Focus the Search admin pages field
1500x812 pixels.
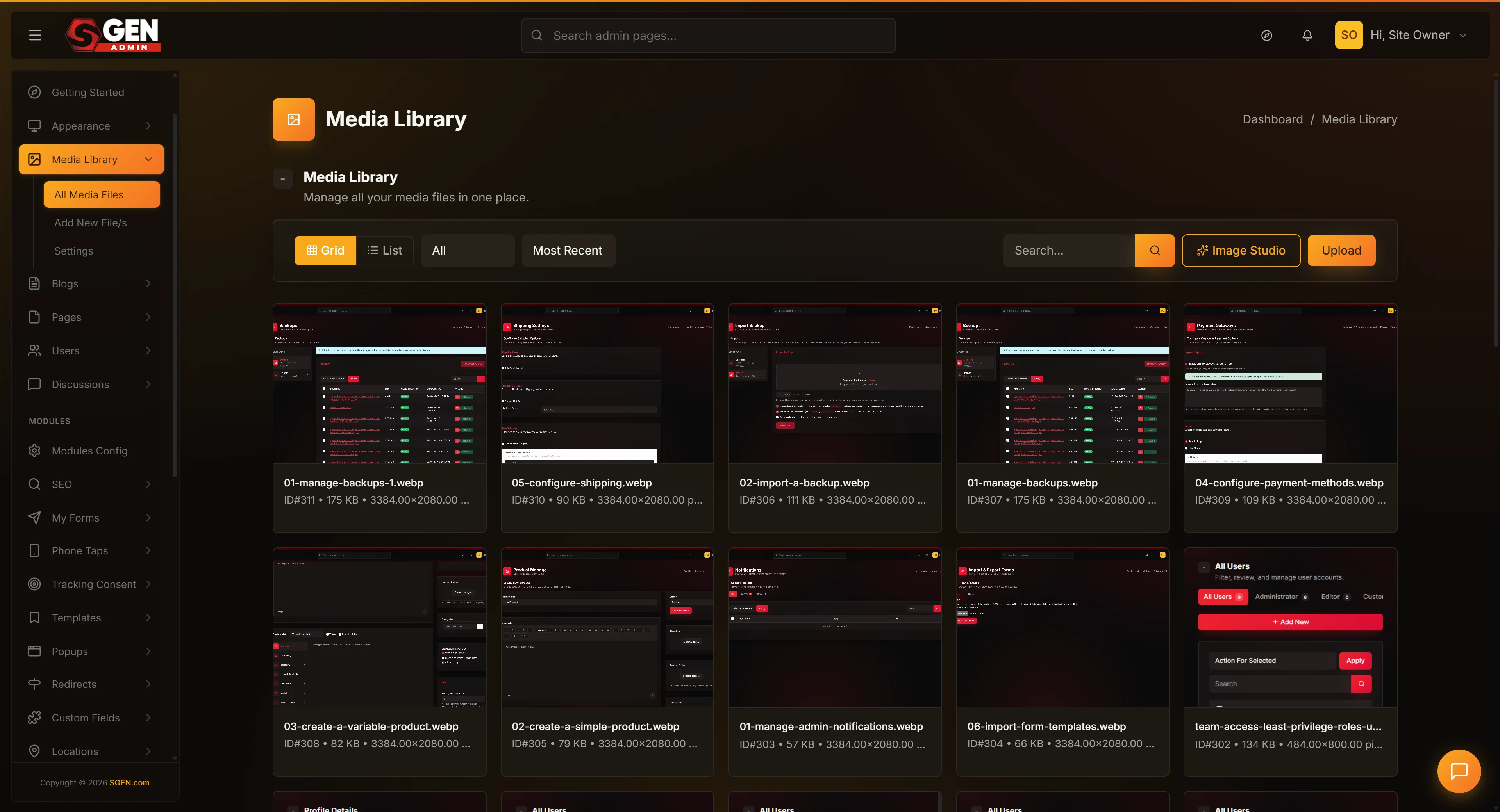pos(708,36)
